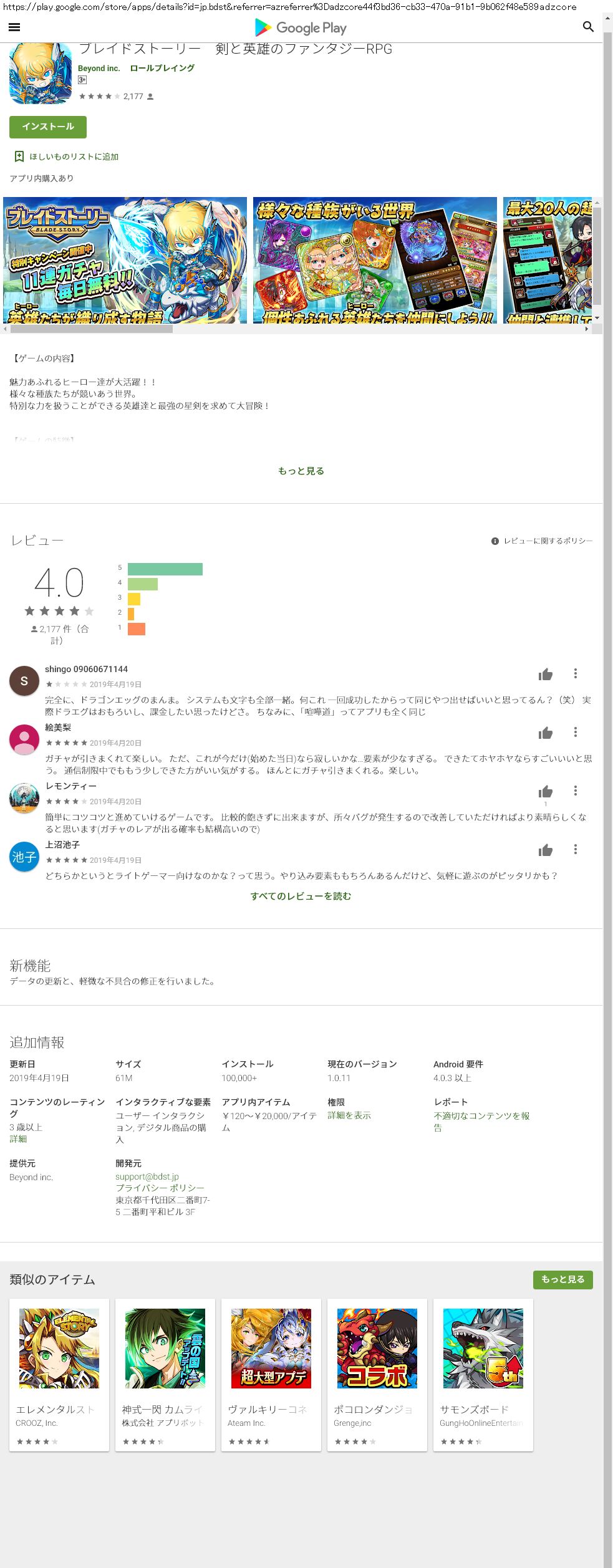The height and width of the screenshot is (1568, 613).
Task: Click the 5-star rating bar
Action: [165, 569]
